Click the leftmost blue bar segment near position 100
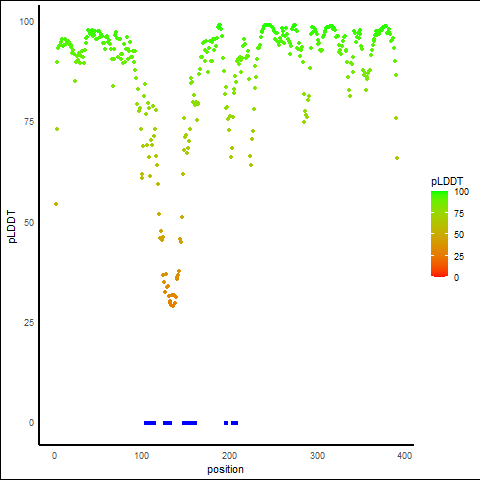 coord(150,423)
